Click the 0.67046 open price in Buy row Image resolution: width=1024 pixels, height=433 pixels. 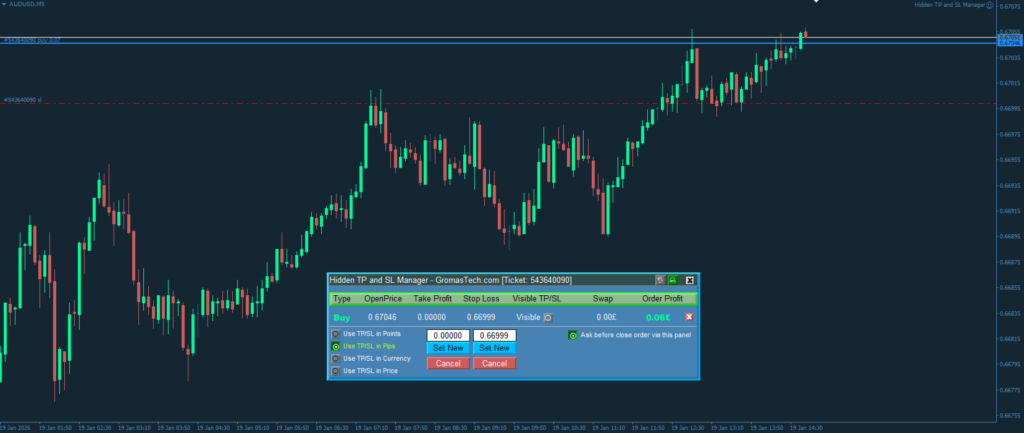(381, 318)
